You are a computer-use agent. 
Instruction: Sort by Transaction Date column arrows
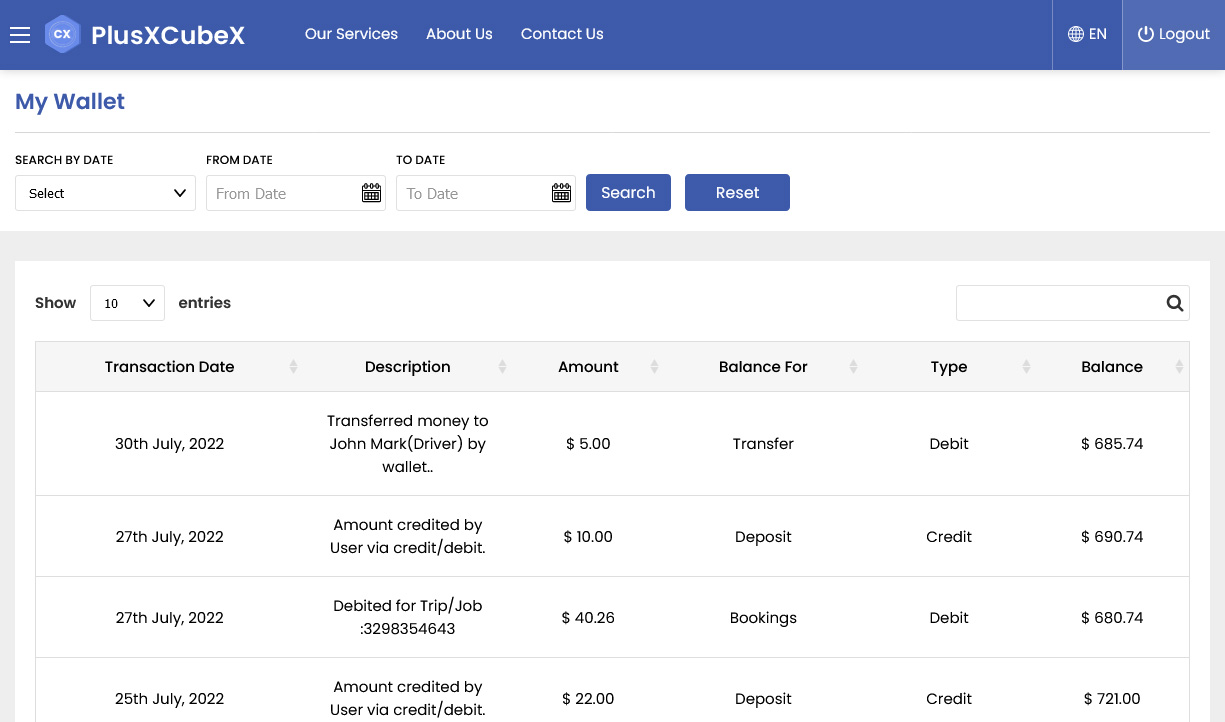pyautogui.click(x=293, y=367)
